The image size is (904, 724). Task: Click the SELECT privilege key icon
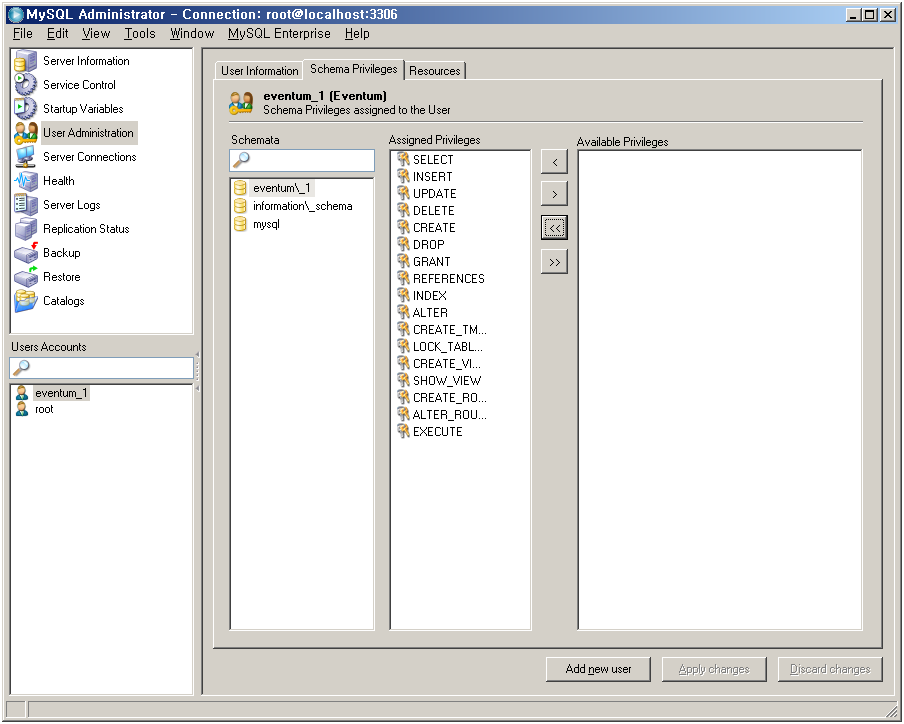coord(404,159)
